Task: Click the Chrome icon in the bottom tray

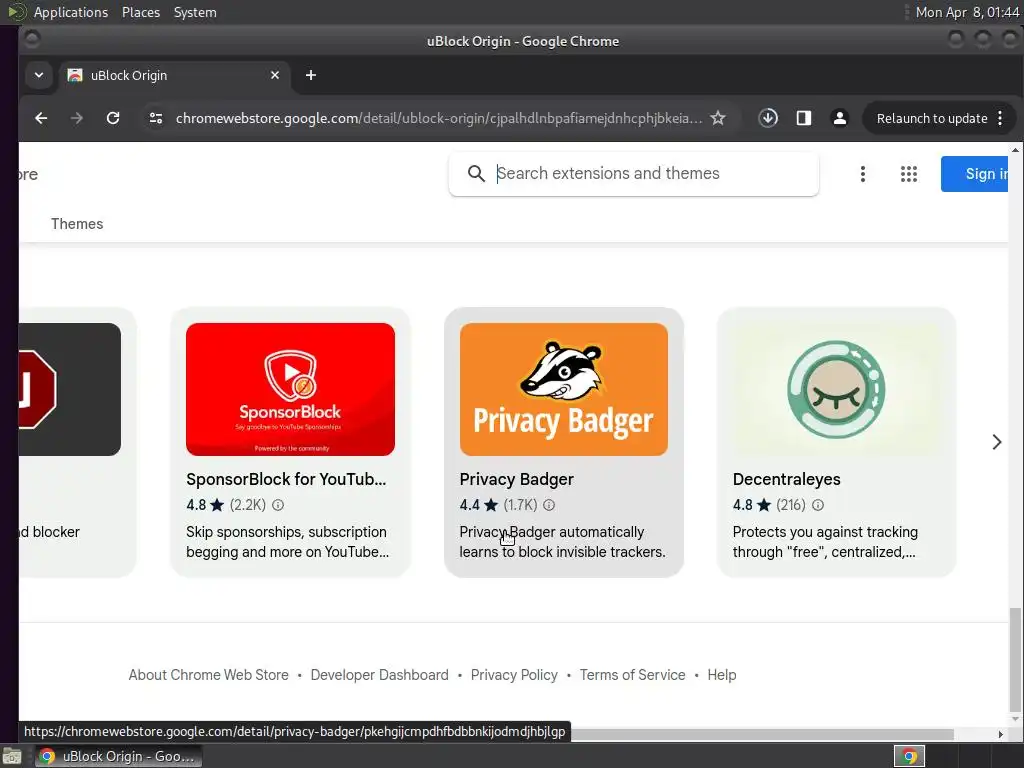Action: point(909,757)
